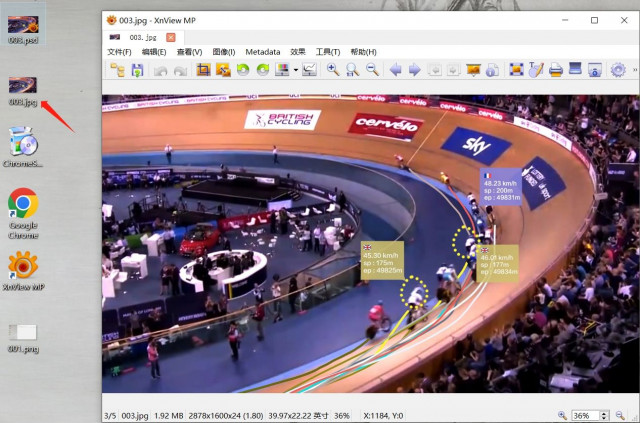Expand the toolbar overflow chevron
The width and height of the screenshot is (640, 423).
point(635,70)
